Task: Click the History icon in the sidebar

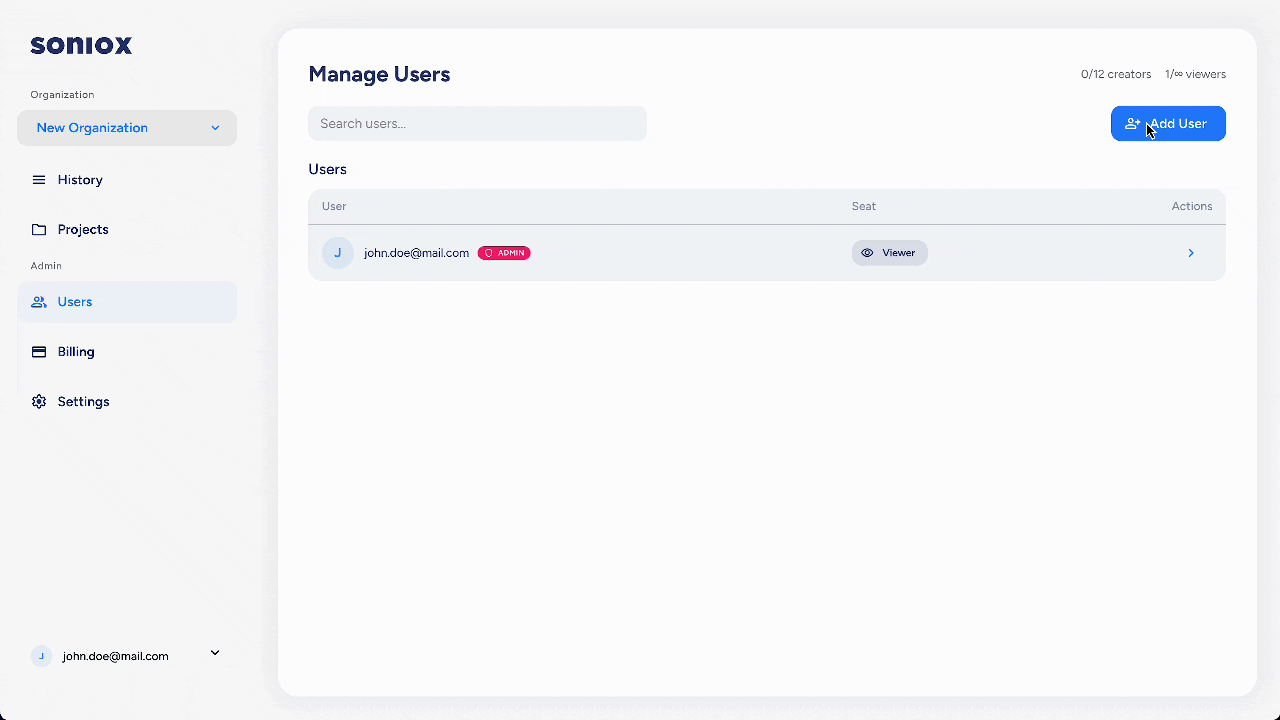Action: (x=38, y=180)
